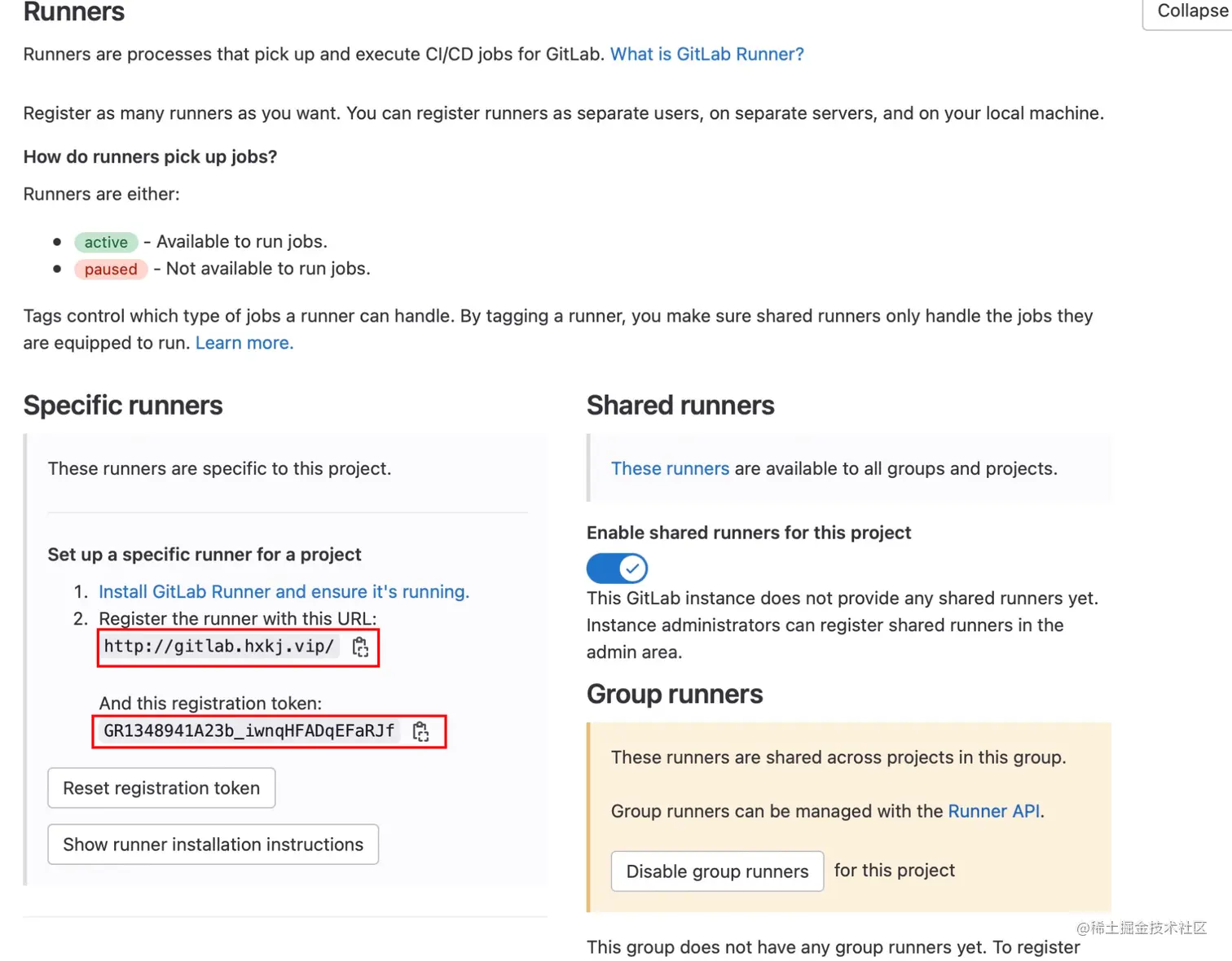This screenshot has width=1232, height=961.
Task: Open the Runner API link
Action: tap(993, 811)
